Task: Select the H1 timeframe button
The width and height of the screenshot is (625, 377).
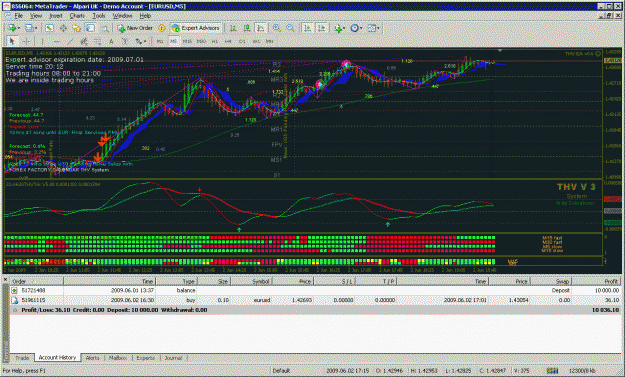Action: coord(214,41)
